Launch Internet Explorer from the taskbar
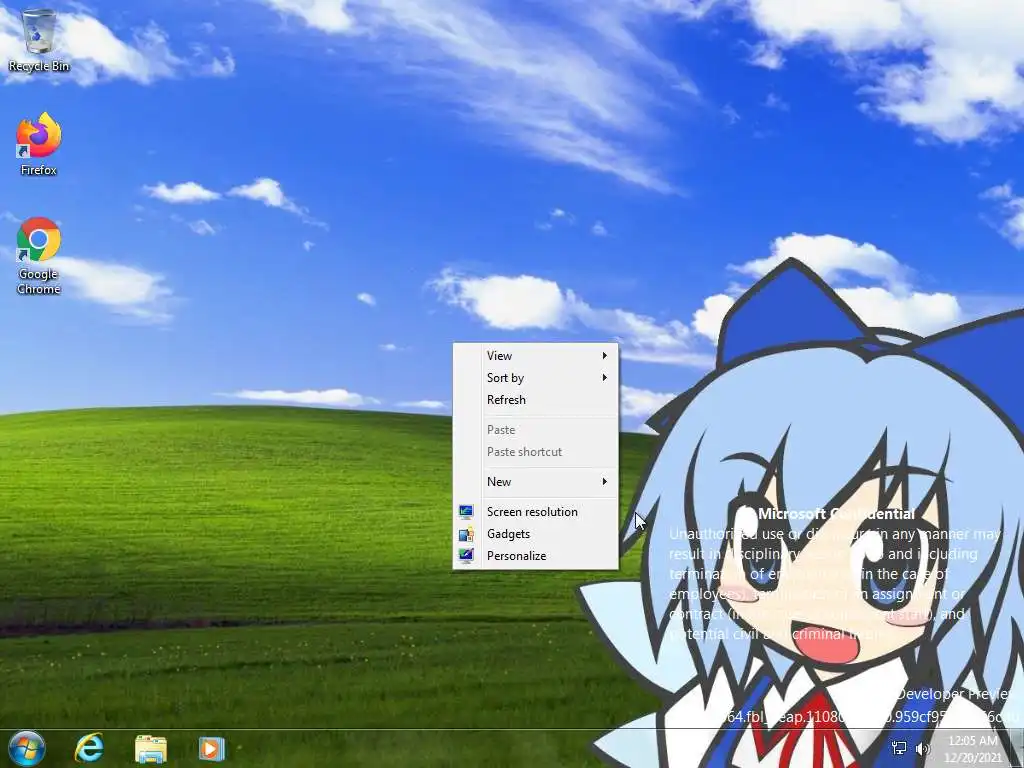 (x=89, y=748)
